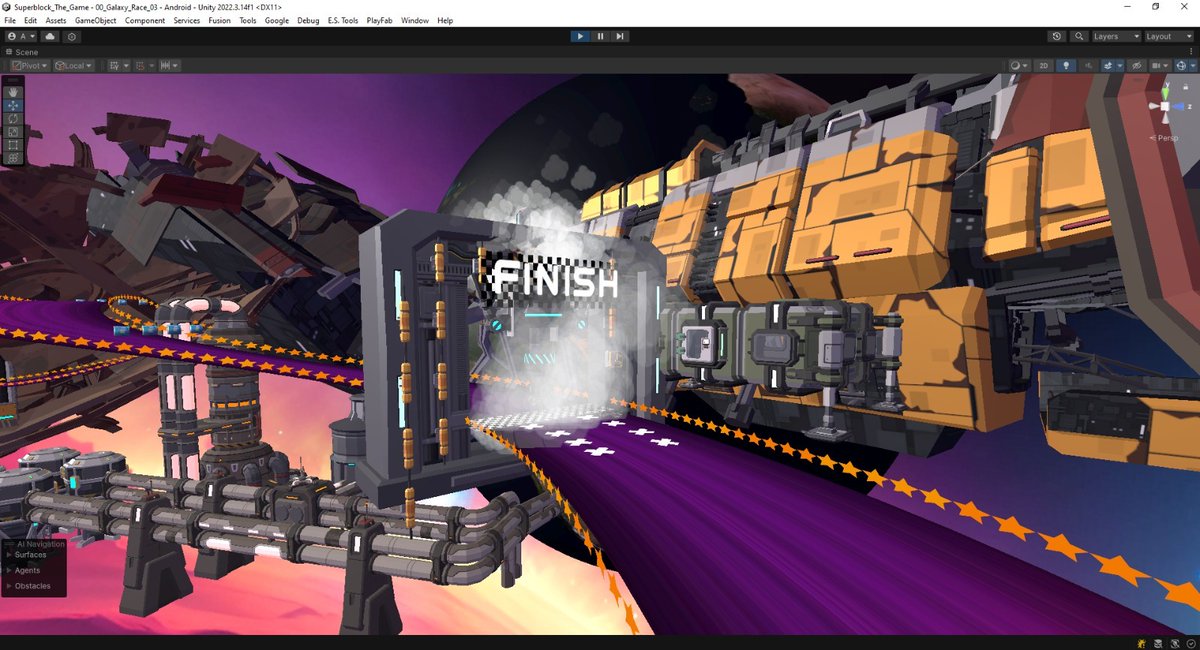Open the Layout dropdown

[1168, 36]
